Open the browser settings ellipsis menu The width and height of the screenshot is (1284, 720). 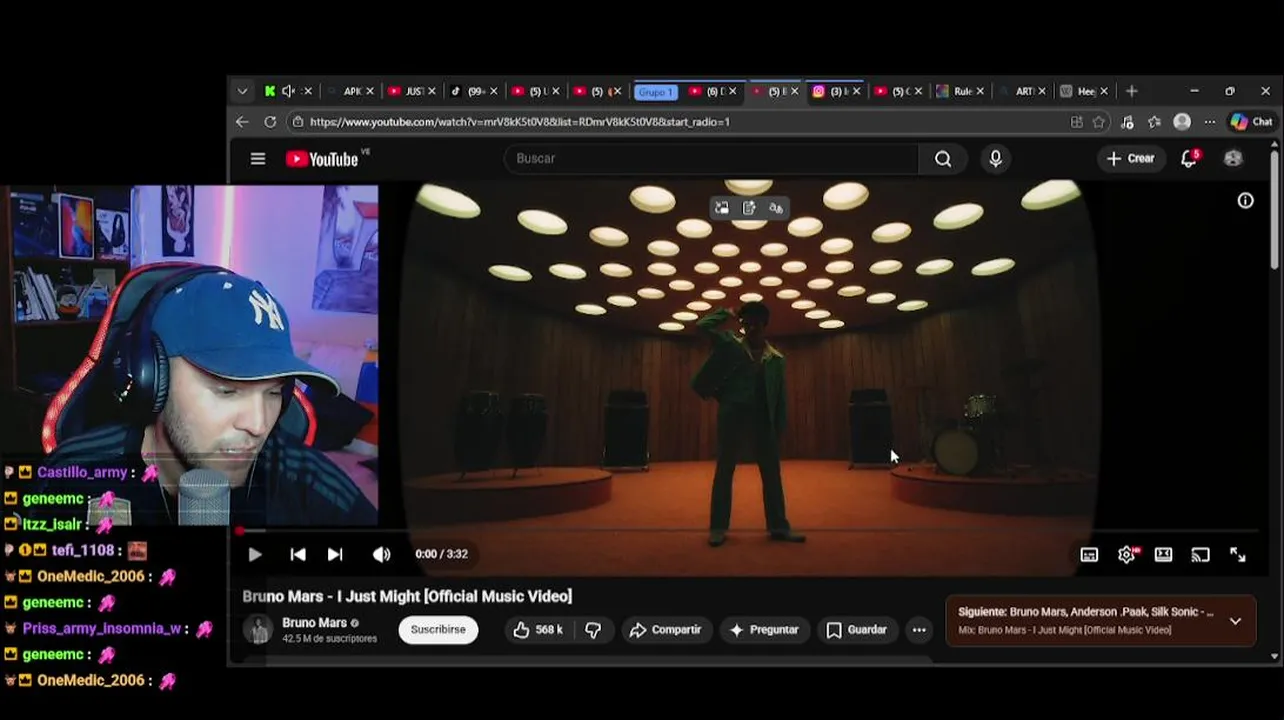(x=1210, y=122)
